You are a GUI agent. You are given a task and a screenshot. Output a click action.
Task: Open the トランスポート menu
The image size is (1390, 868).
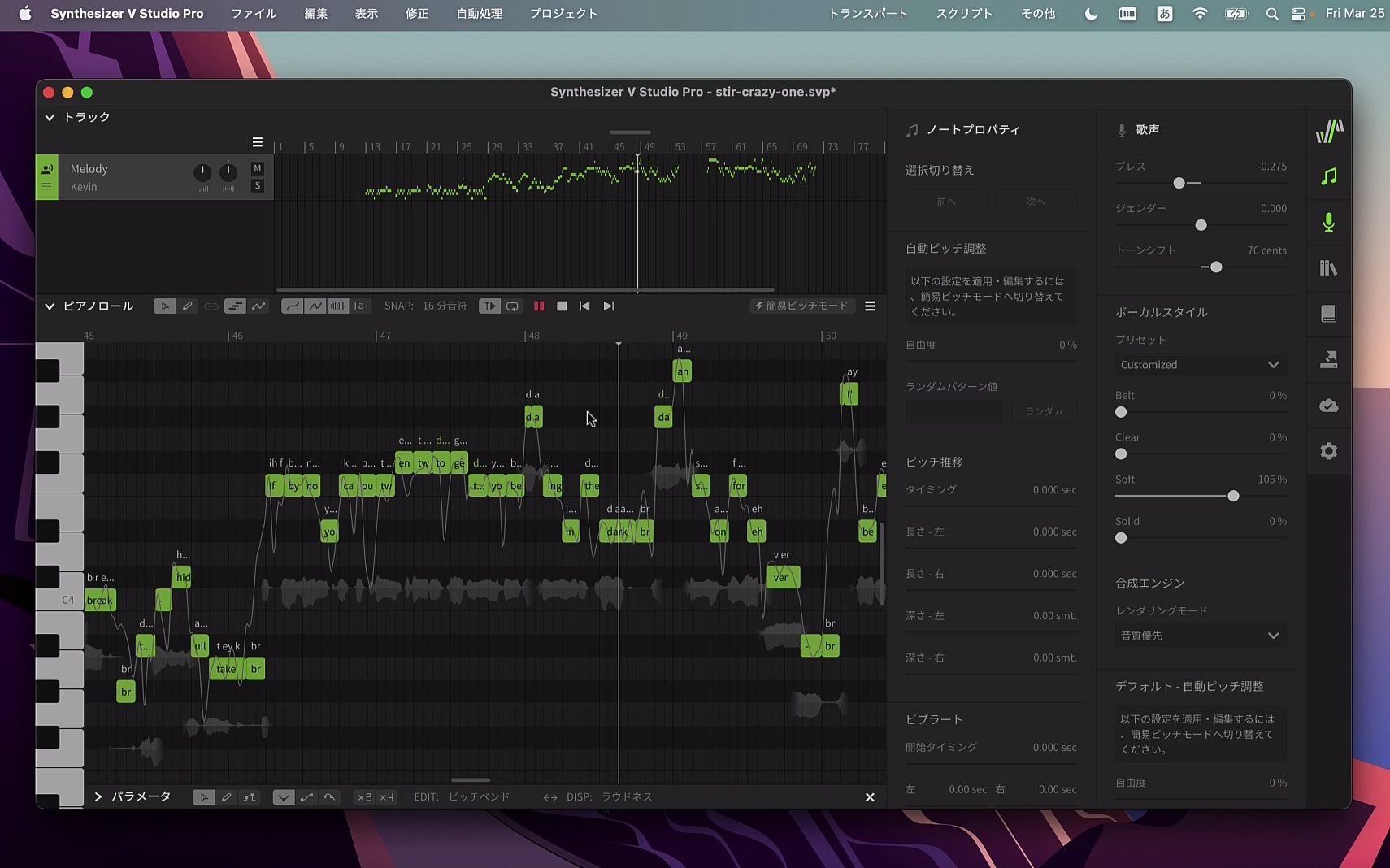(868, 13)
